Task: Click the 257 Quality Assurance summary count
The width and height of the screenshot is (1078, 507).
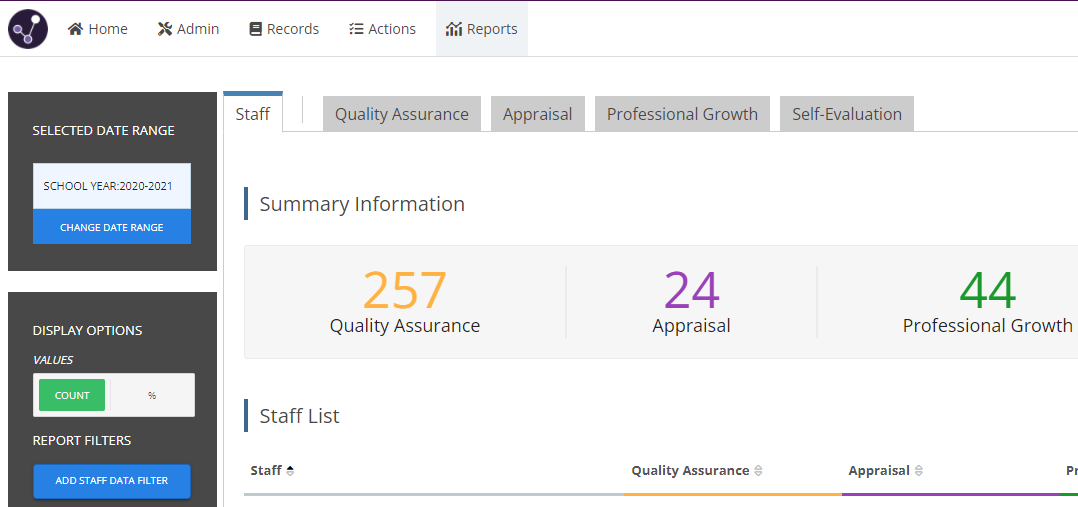Action: (404, 291)
